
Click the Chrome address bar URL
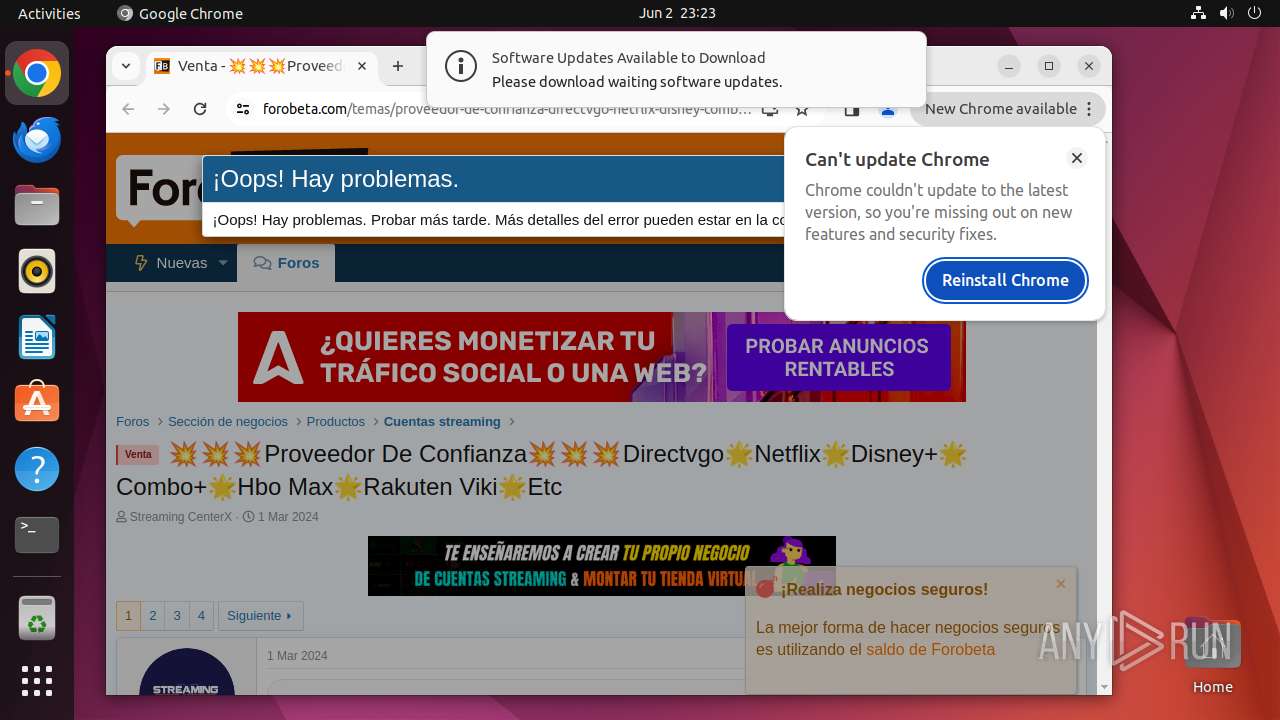(507, 109)
